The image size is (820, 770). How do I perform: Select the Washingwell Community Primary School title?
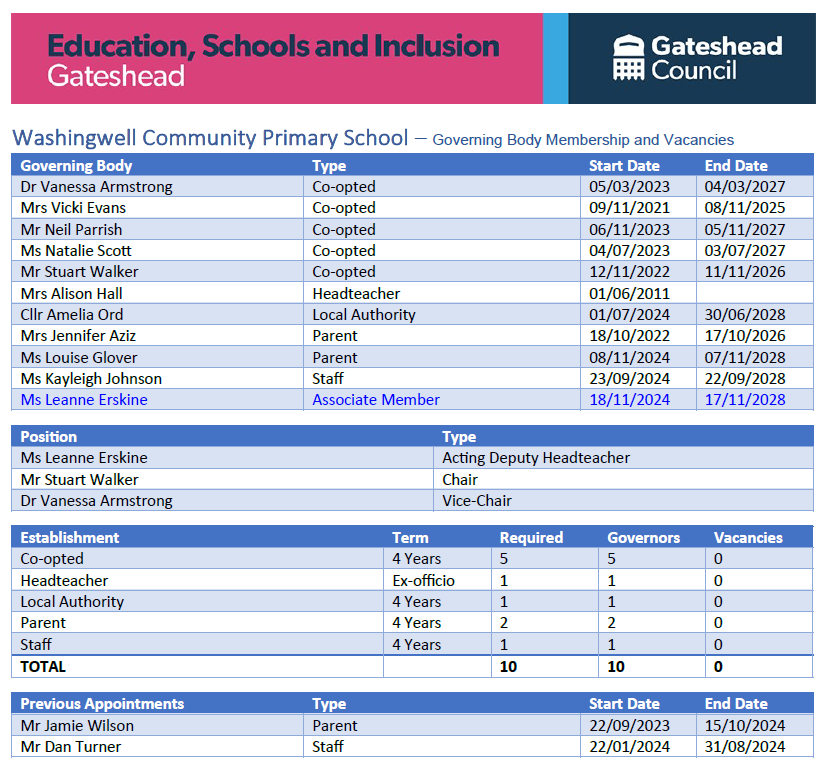pos(210,138)
